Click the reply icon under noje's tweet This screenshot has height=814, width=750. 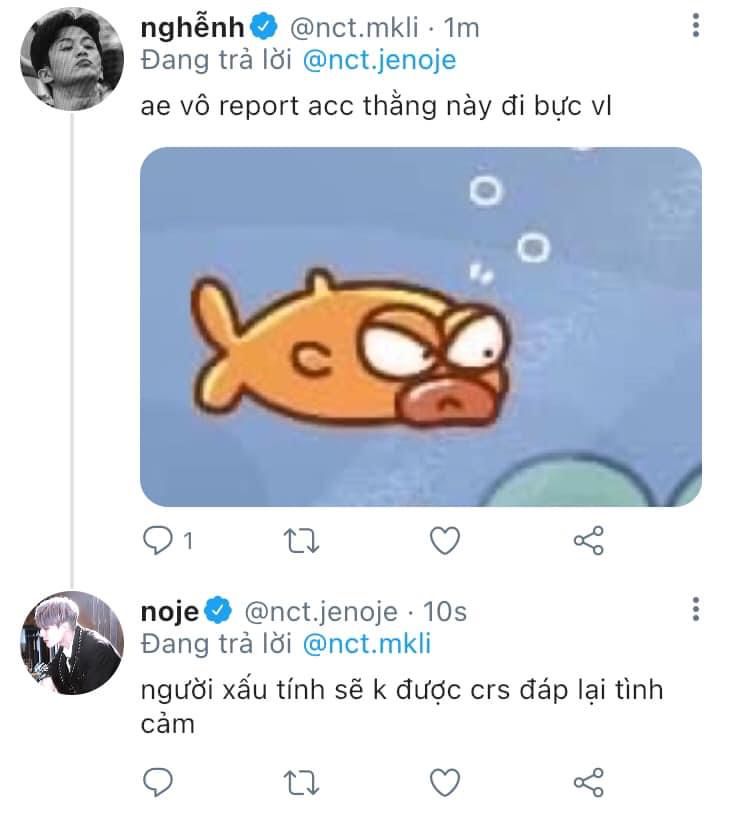tap(158, 781)
